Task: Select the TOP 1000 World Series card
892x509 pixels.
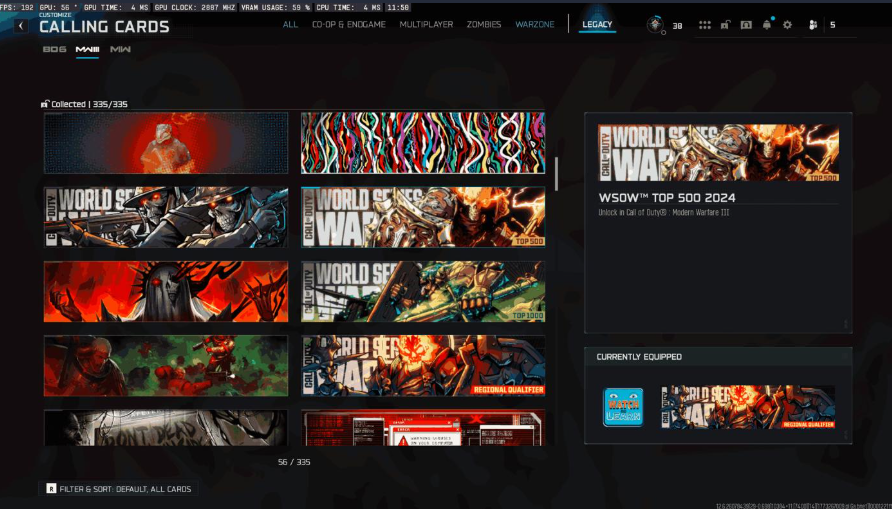Action: coord(423,291)
